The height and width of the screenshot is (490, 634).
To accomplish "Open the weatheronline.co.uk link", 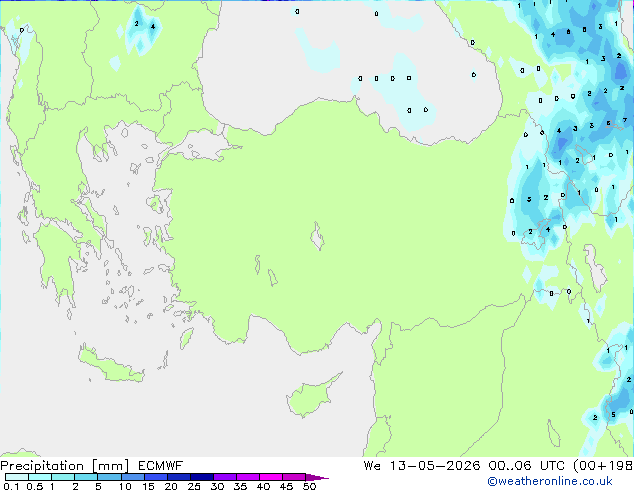I will click(550, 481).
